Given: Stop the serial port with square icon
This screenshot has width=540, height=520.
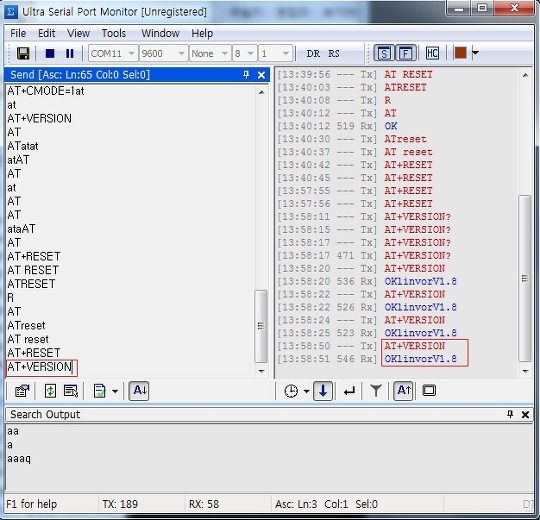Looking at the screenshot, I should point(50,53).
